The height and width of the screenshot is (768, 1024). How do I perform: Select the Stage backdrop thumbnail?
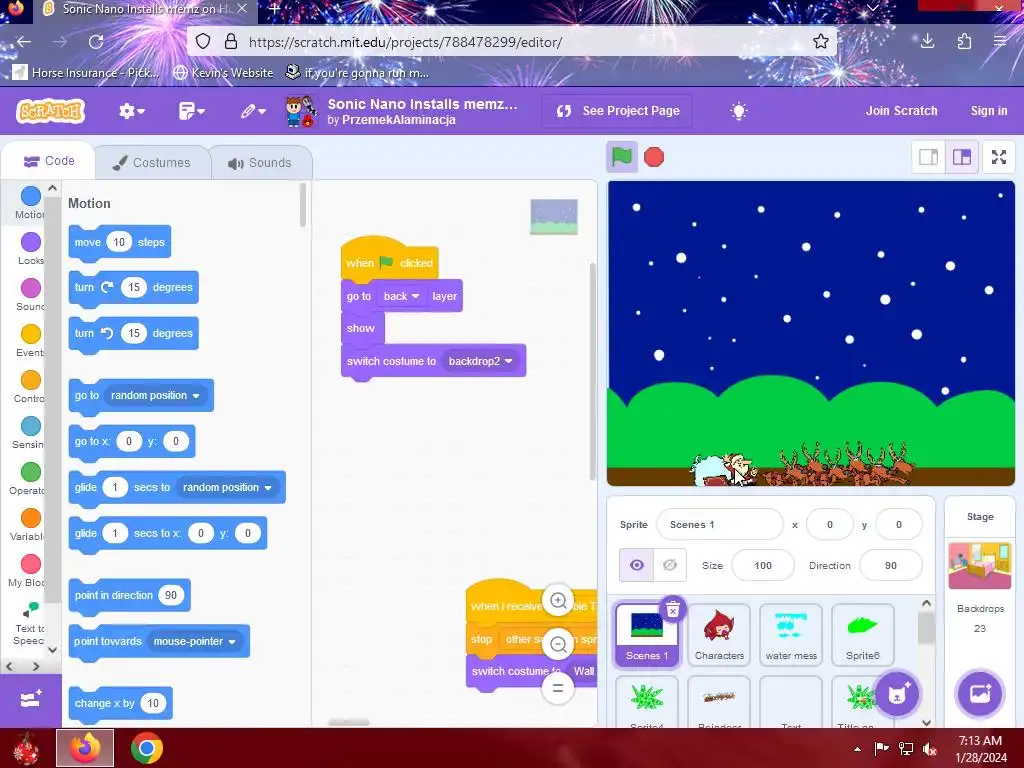pos(980,566)
